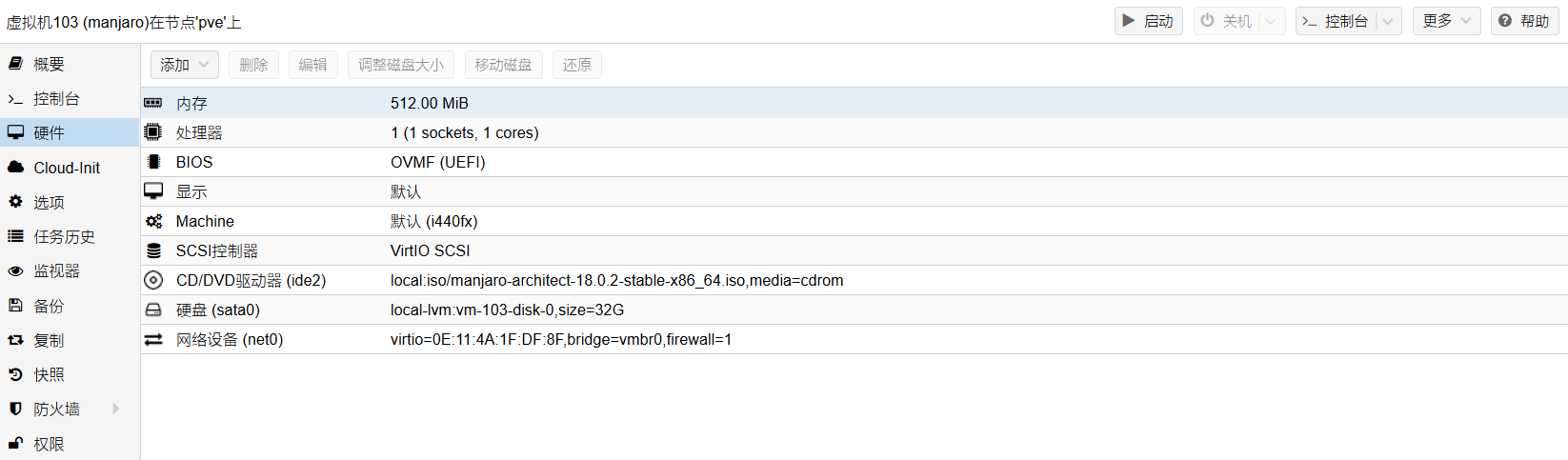This screenshot has width=1568, height=460.
Task: Open the 控制台 split-button arrow
Action: 1389,21
